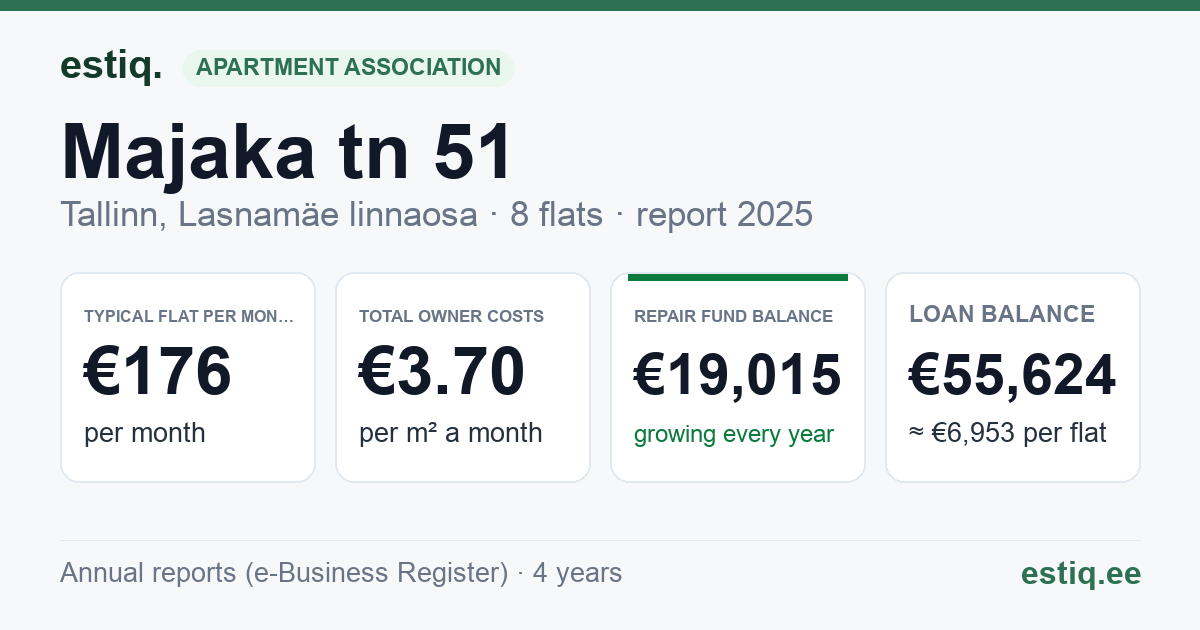This screenshot has width=1200, height=630.
Task: Click the 'per m² a month' caption
Action: (x=451, y=433)
